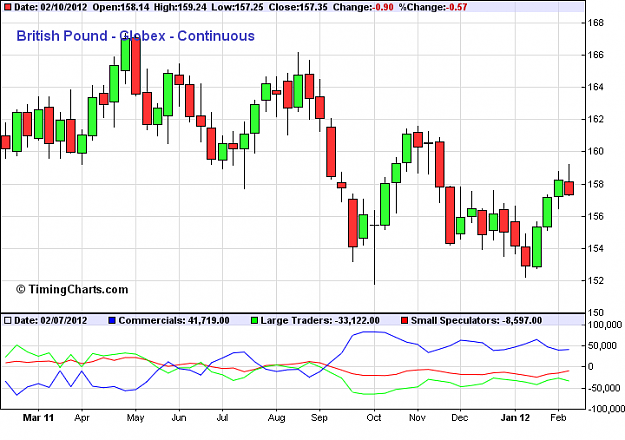Click the tall red candlestick at the May peak
Screen dimensions: 625x440
(x=136, y=66)
